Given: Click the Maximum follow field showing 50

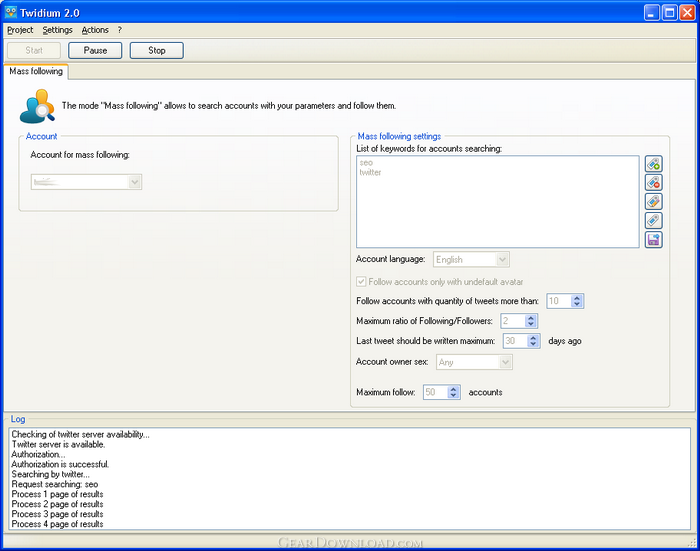Looking at the screenshot, I should coord(435,392).
